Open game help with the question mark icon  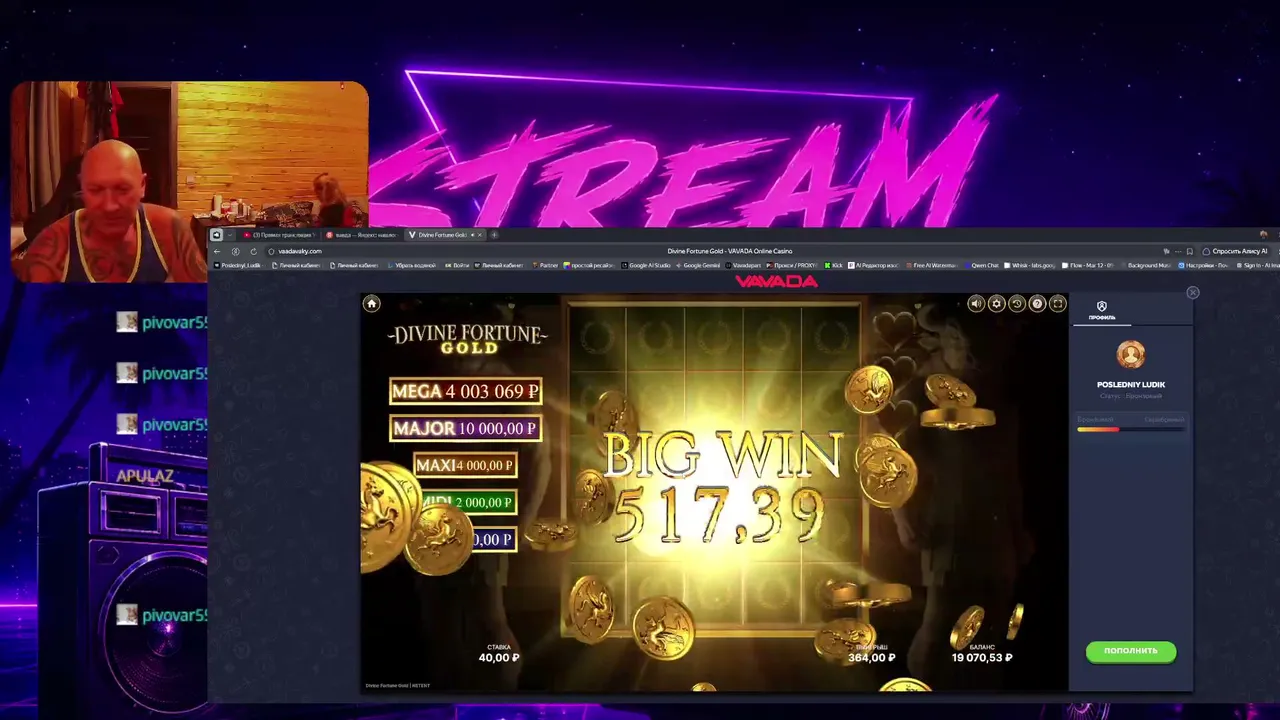coord(1037,304)
